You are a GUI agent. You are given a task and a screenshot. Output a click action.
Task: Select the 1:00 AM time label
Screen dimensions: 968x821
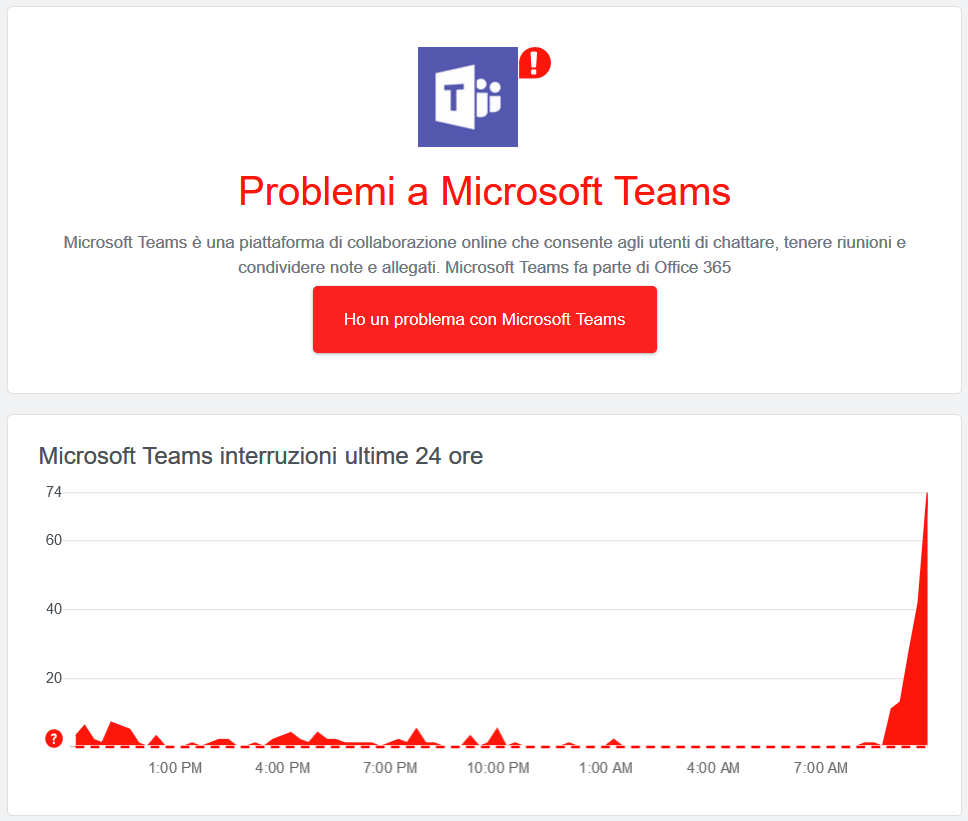coord(605,768)
